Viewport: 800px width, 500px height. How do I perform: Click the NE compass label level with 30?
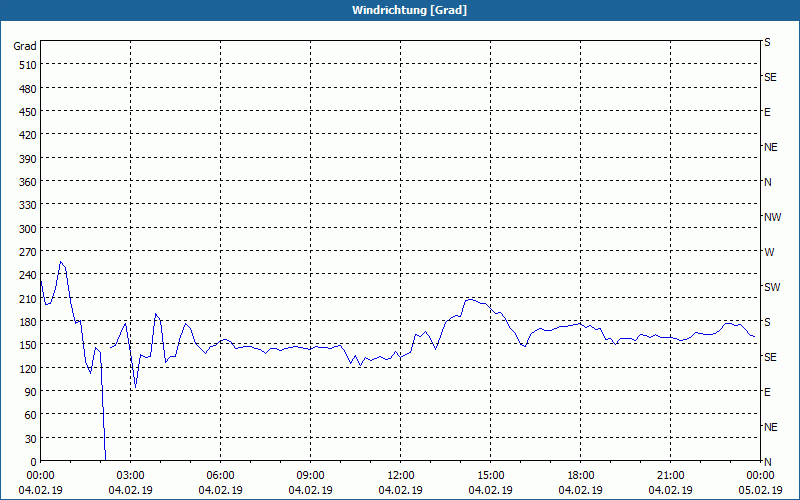(770, 427)
